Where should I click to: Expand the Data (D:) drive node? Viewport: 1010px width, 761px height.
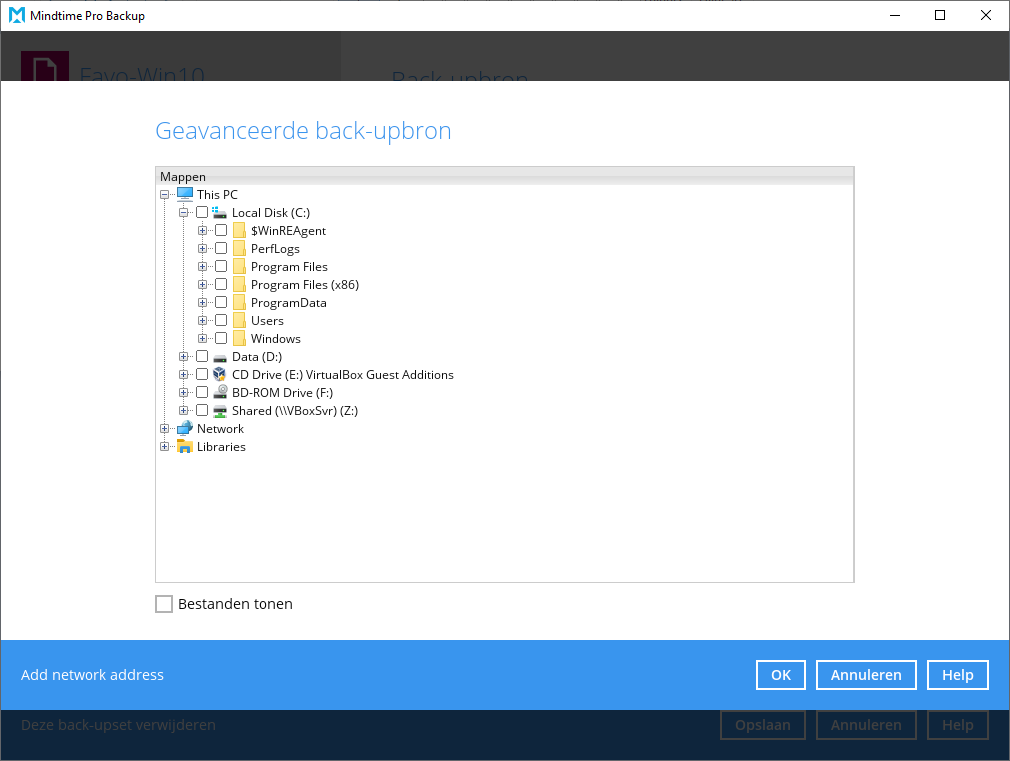(184, 357)
